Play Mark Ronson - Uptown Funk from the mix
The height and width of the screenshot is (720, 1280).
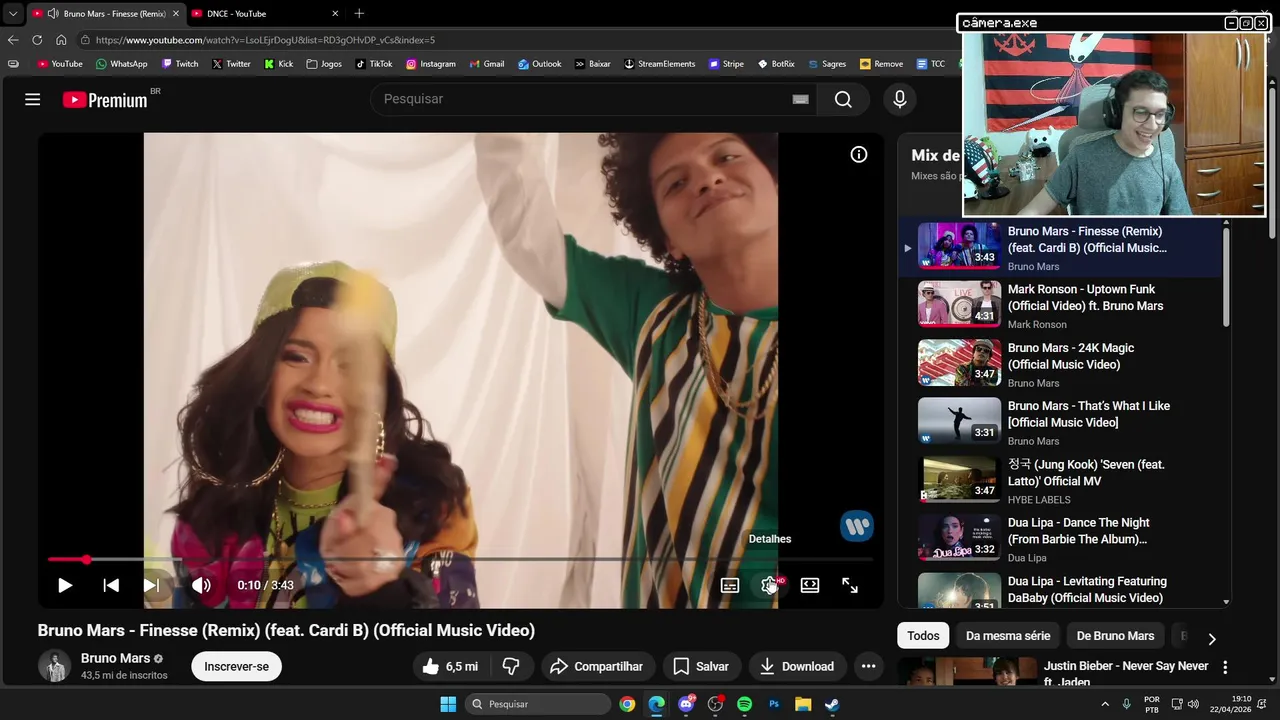[1060, 305]
